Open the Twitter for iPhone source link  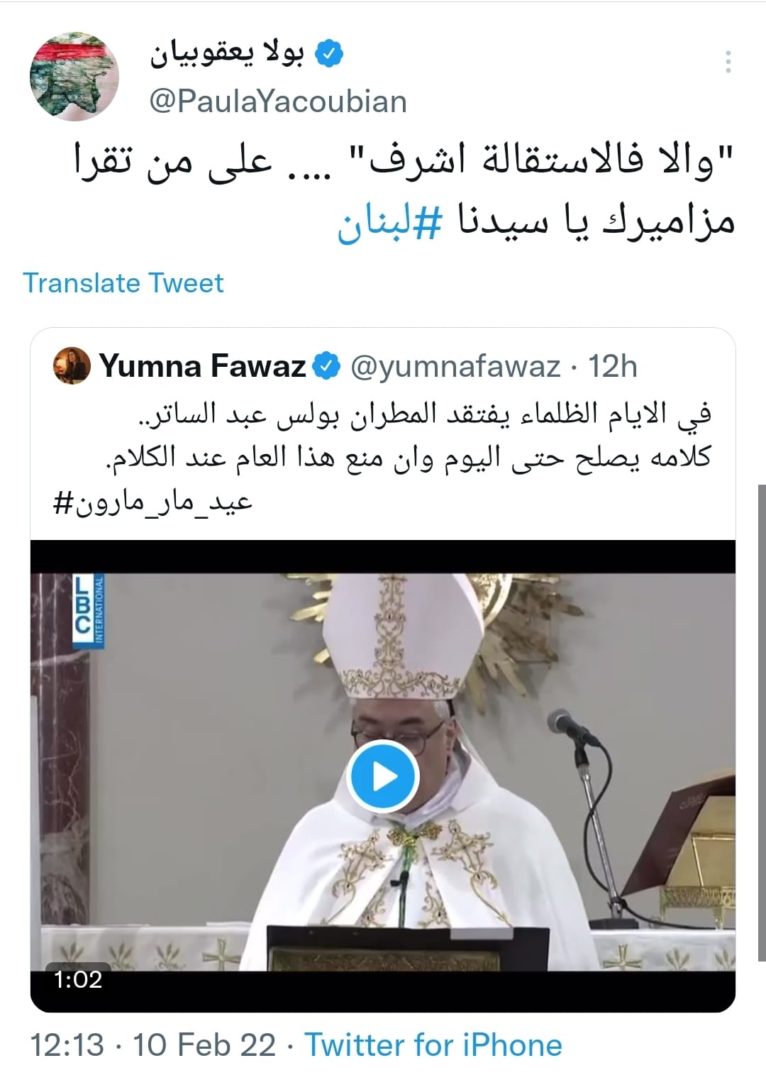point(433,1046)
